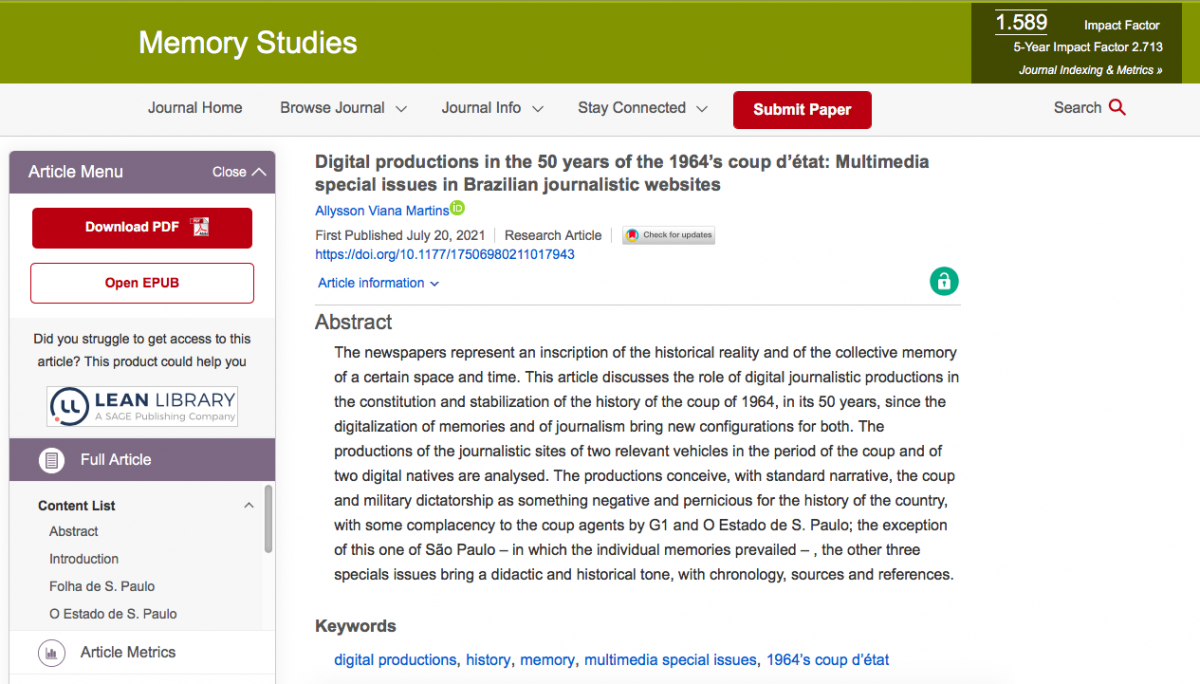Click the Crossmark 'Check for updates' badge

click(668, 234)
